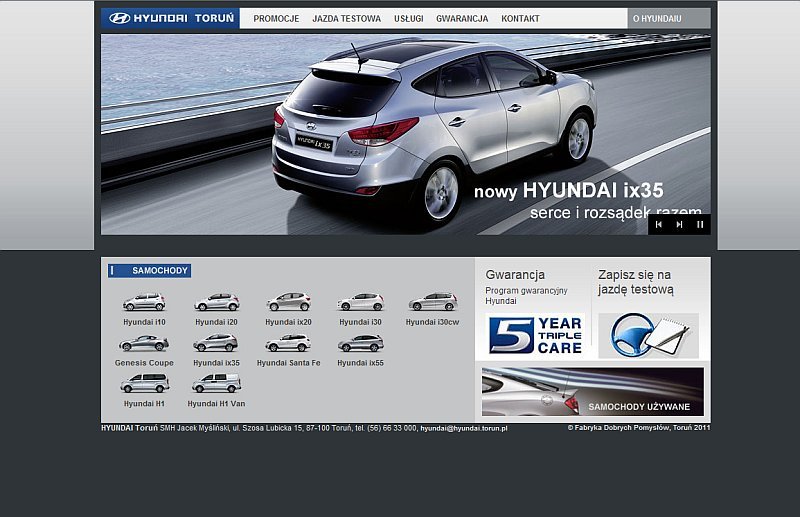Open the Hyundai i30cw text link
Viewport: 800px width, 517px height.
point(433,322)
